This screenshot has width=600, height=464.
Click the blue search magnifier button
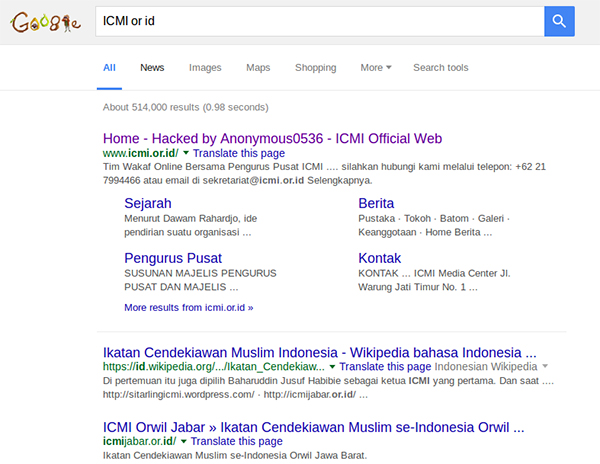pyautogui.click(x=559, y=21)
